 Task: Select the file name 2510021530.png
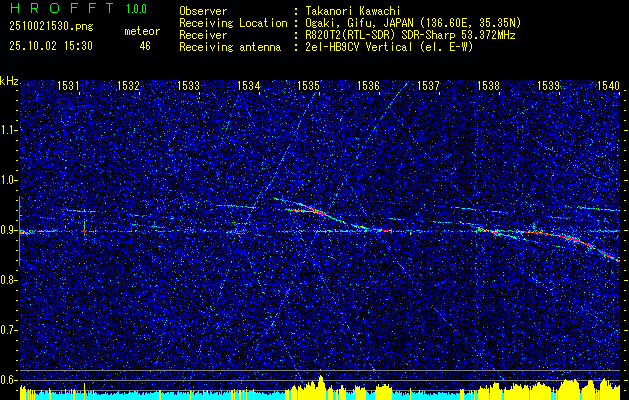click(51, 26)
